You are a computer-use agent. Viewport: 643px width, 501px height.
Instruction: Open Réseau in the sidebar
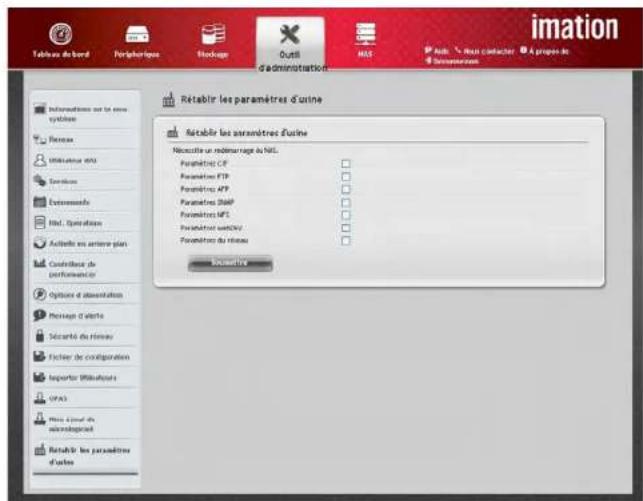tap(62, 139)
